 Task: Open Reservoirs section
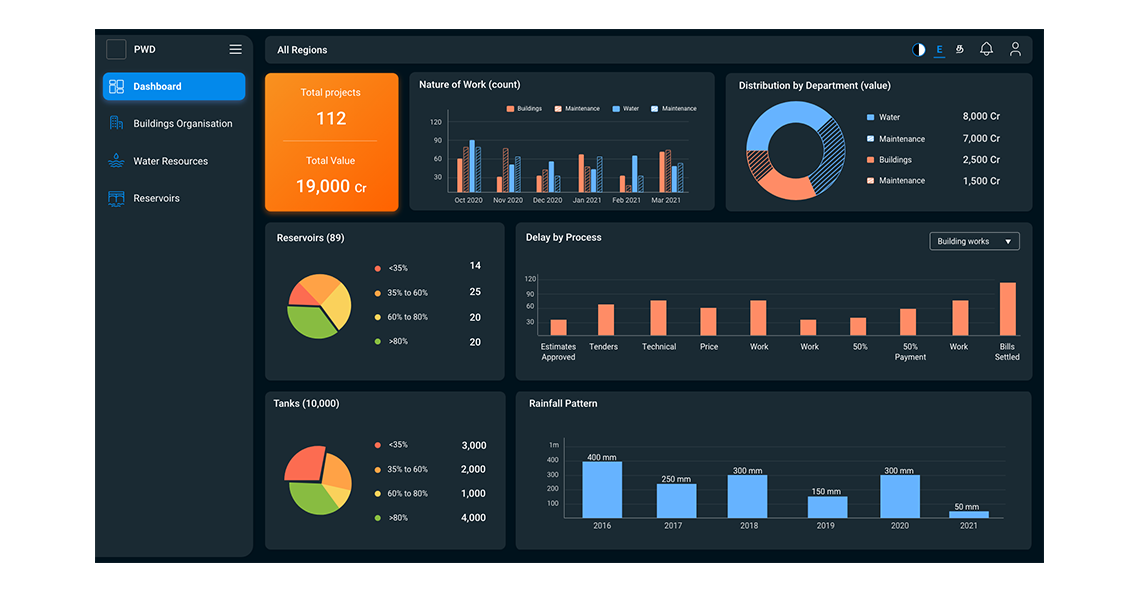(x=174, y=199)
